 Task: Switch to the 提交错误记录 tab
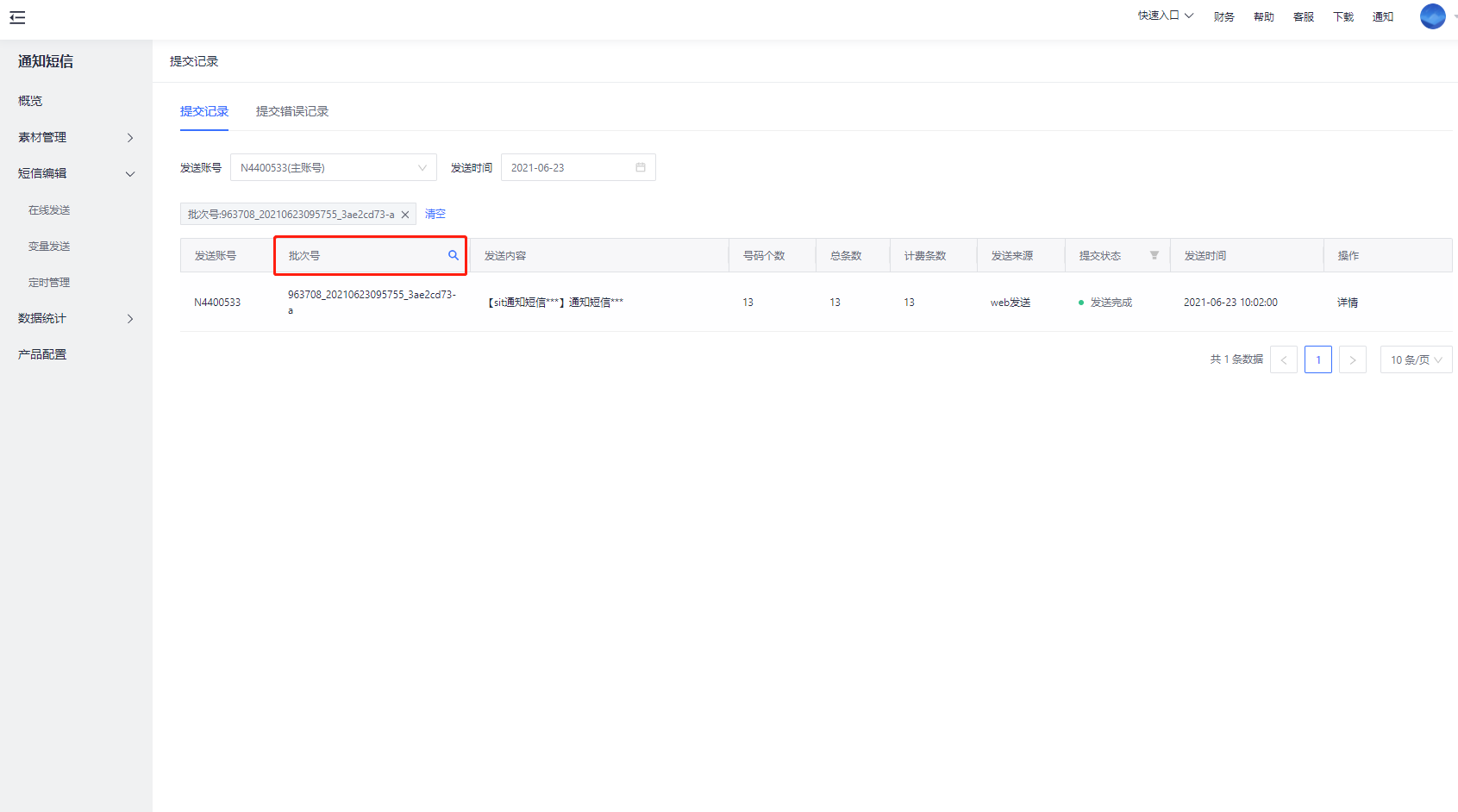coord(292,111)
